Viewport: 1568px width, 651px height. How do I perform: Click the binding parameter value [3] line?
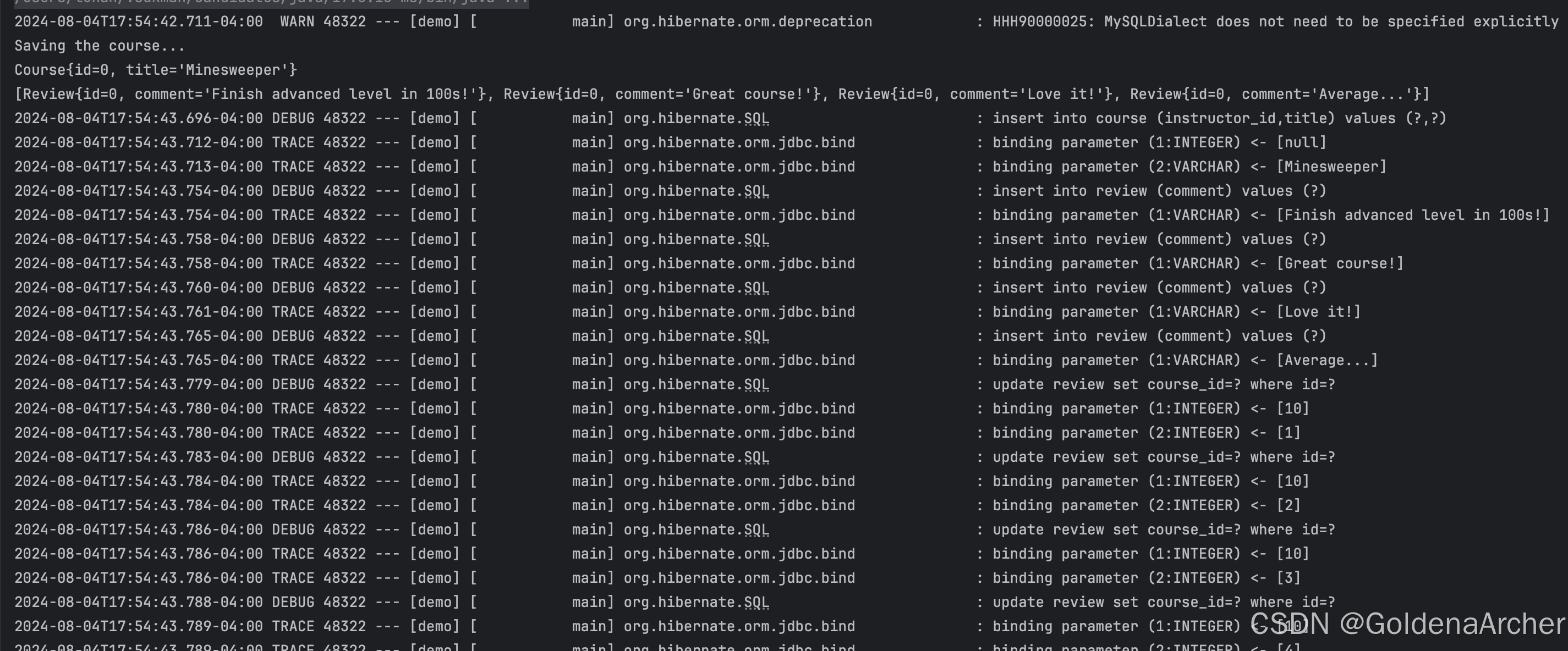(1288, 577)
